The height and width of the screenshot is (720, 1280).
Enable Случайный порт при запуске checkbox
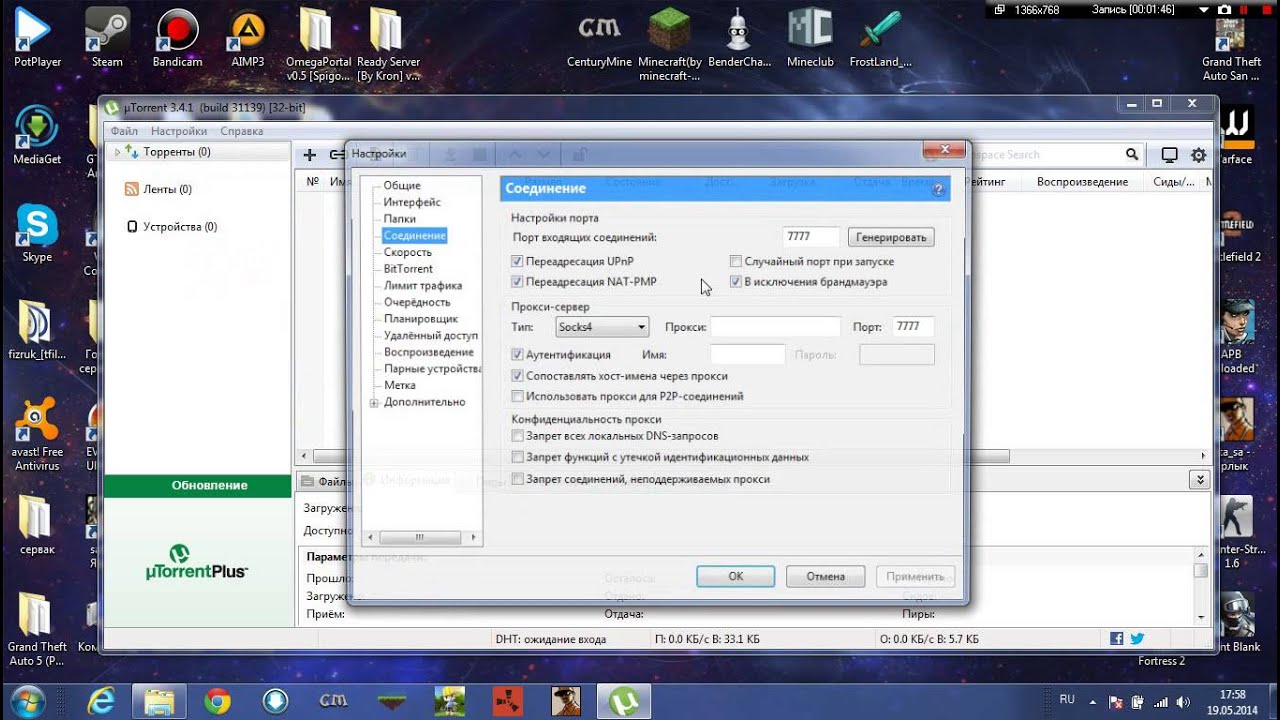736,261
